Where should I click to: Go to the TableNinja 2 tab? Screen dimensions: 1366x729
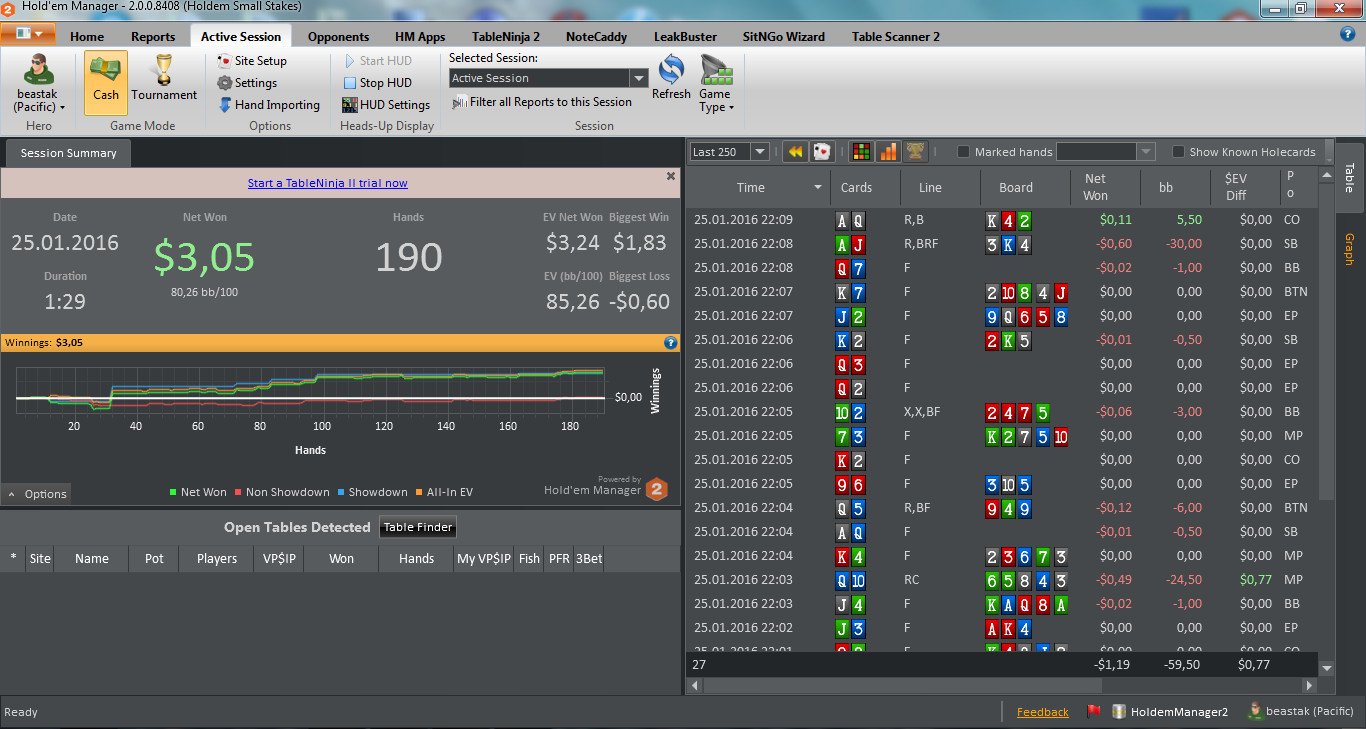(506, 37)
